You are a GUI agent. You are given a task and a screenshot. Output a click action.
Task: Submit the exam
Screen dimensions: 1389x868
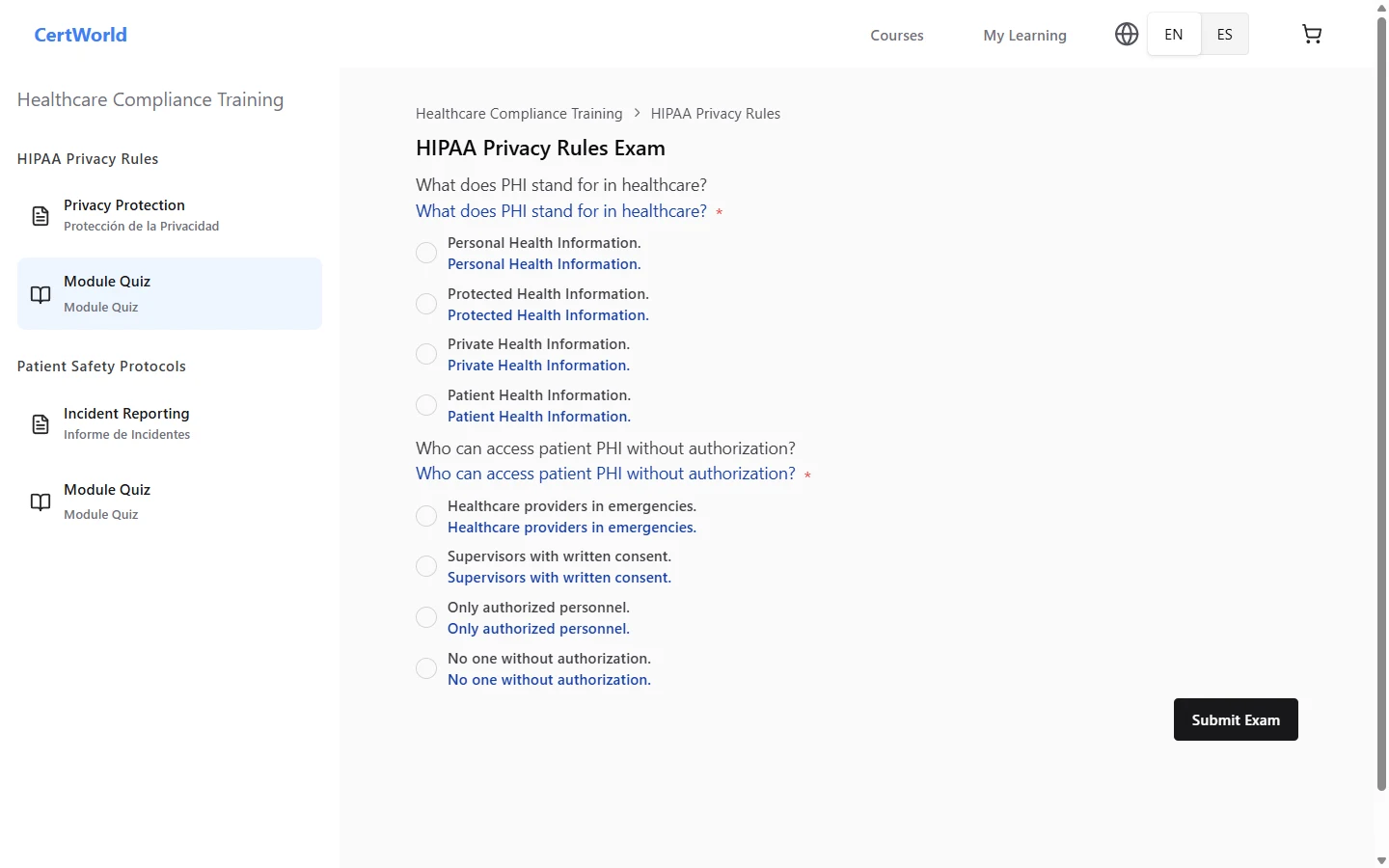coord(1236,719)
